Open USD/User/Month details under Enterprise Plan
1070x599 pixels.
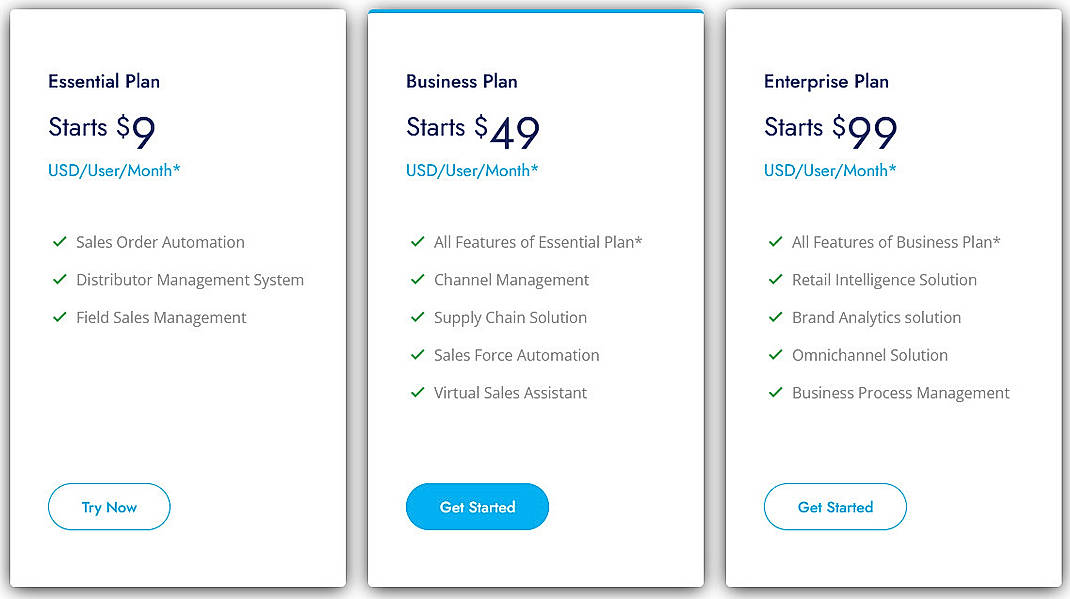coord(830,170)
